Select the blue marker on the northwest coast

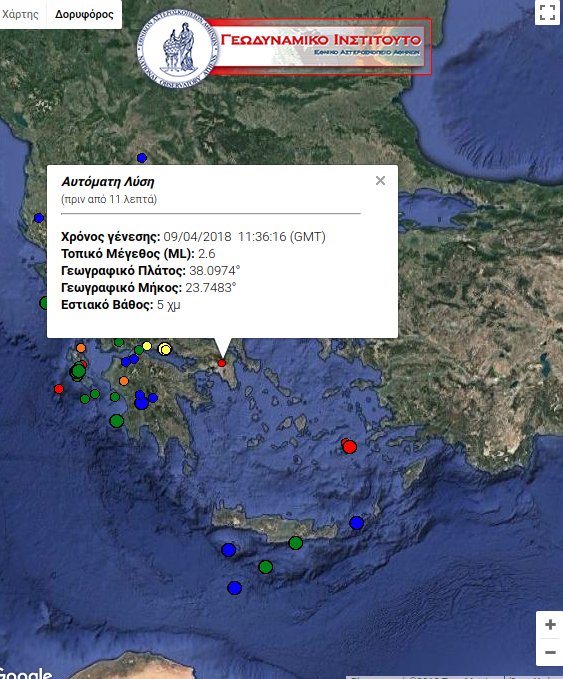pyautogui.click(x=39, y=218)
